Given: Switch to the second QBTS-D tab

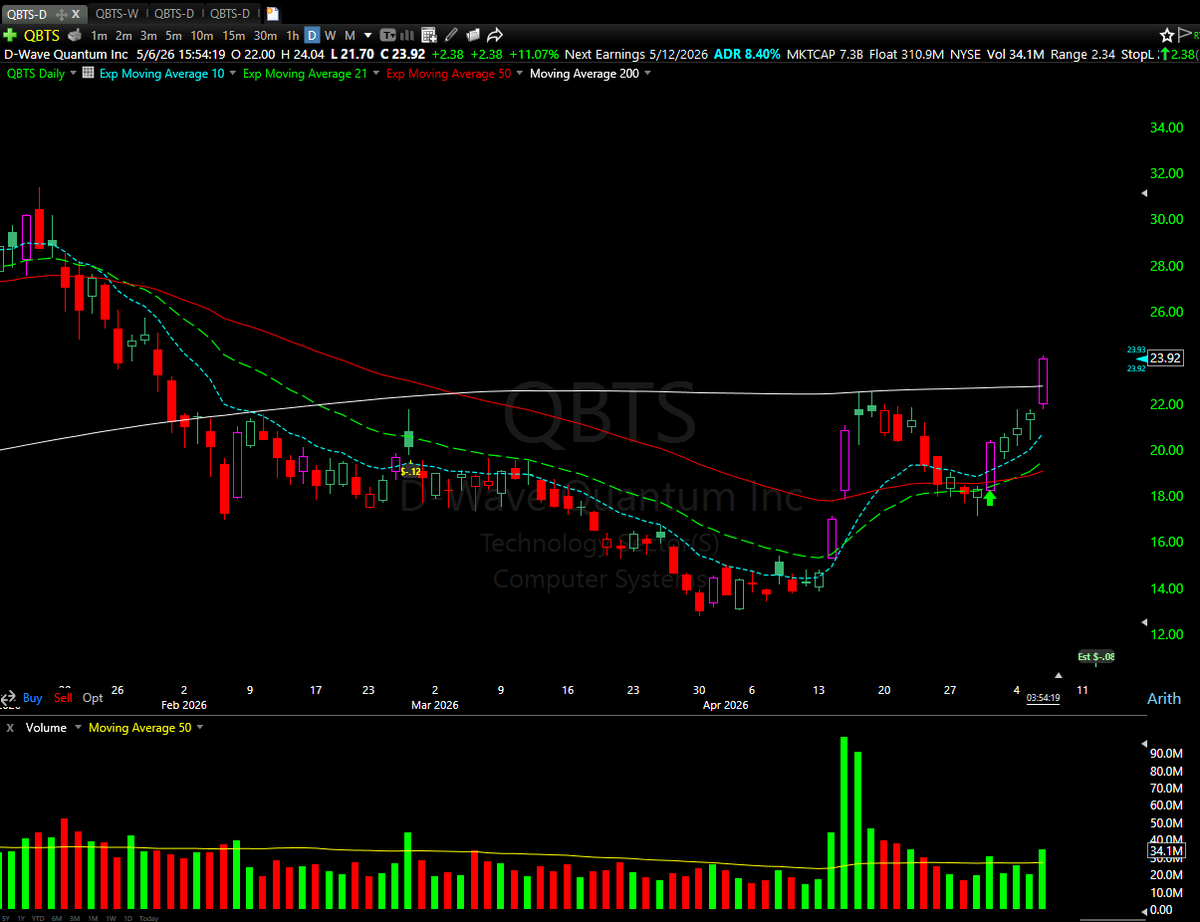Looking at the screenshot, I should [174, 14].
